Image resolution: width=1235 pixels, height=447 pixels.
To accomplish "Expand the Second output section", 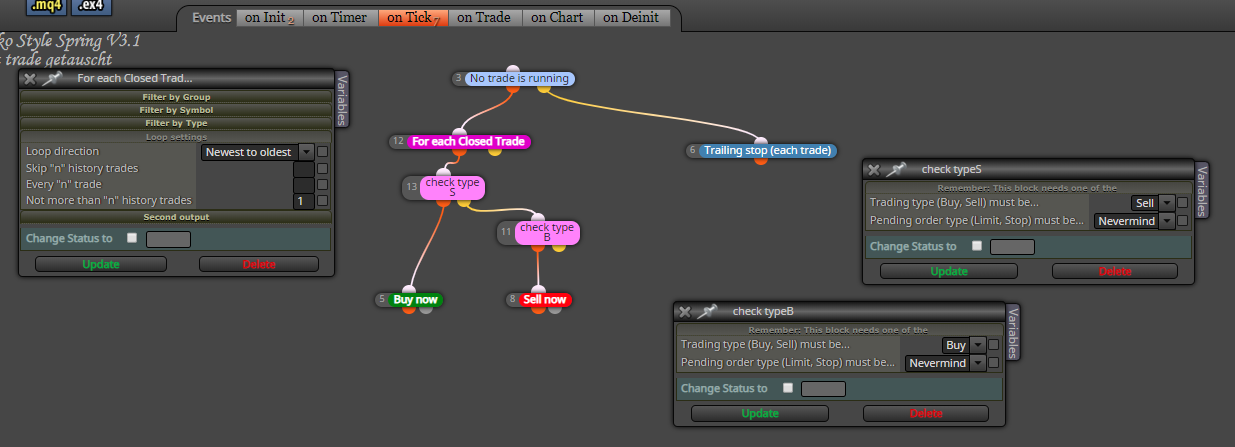I will 175,216.
